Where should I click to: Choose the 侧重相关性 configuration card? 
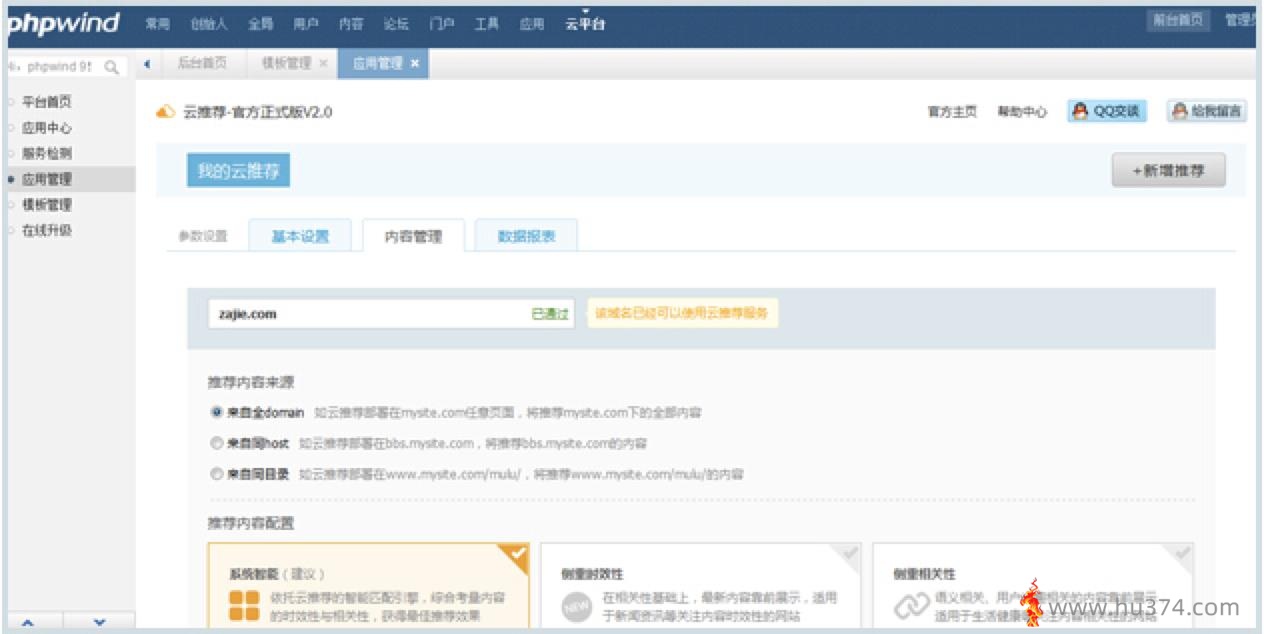(x=1033, y=588)
